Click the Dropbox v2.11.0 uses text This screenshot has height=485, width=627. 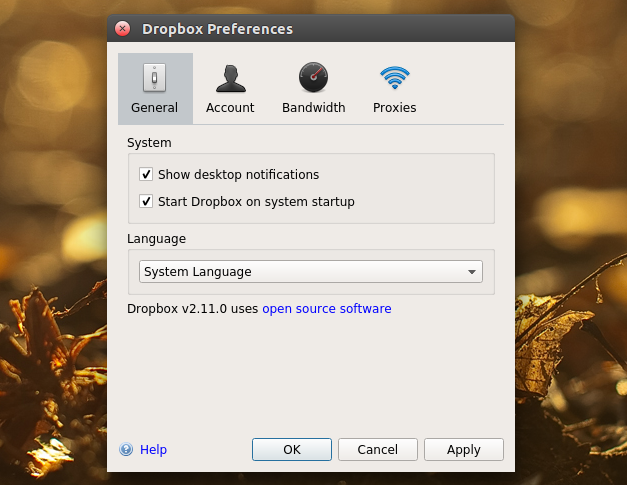(193, 309)
